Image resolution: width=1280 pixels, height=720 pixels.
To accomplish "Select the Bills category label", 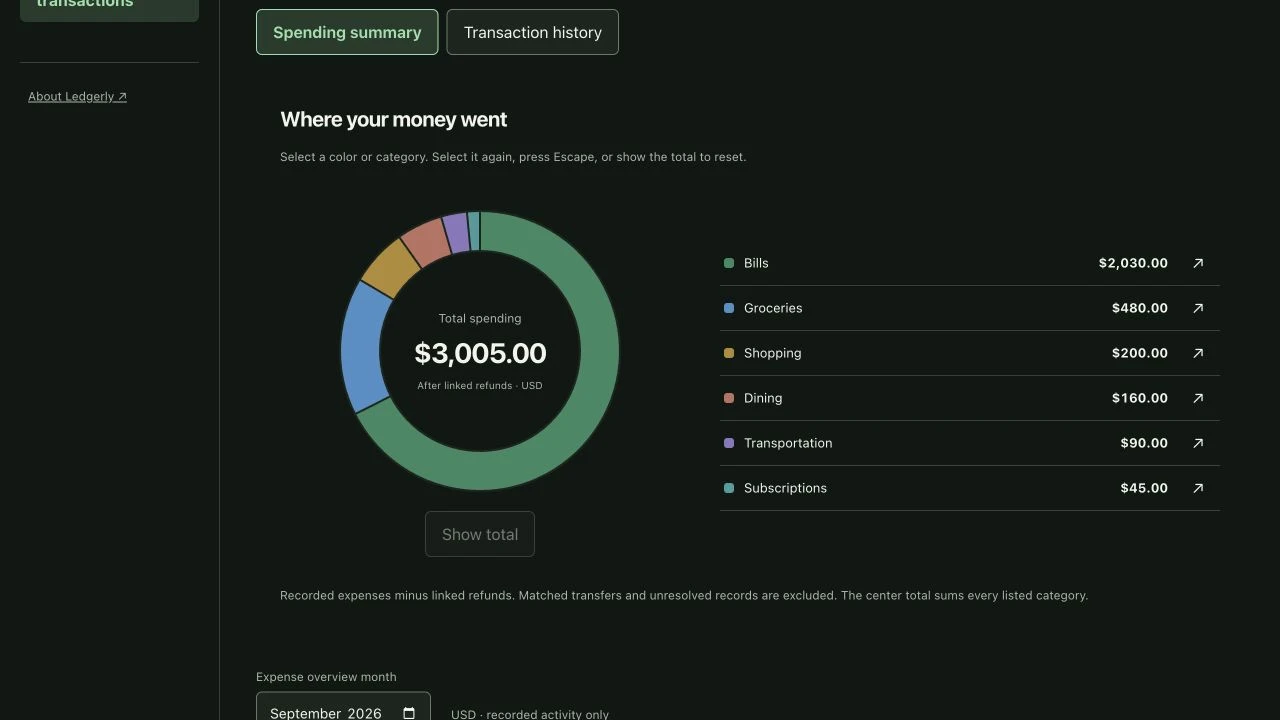I will tap(756, 263).
